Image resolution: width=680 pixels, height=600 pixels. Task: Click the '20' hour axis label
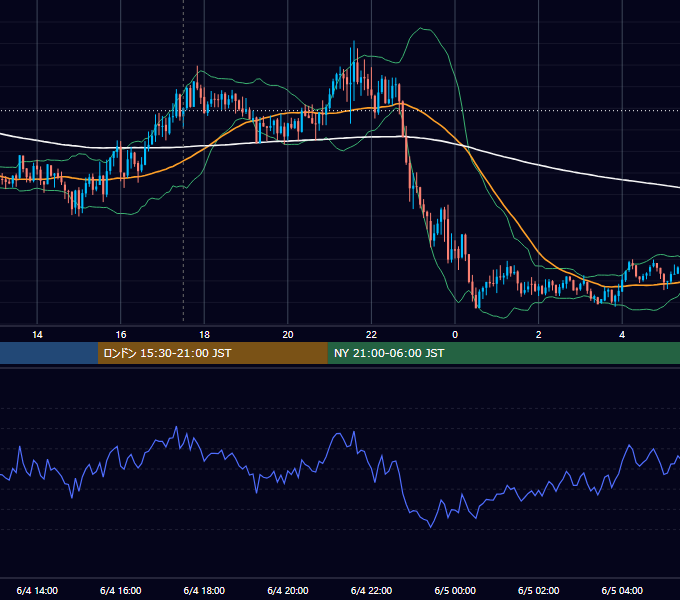coord(288,335)
